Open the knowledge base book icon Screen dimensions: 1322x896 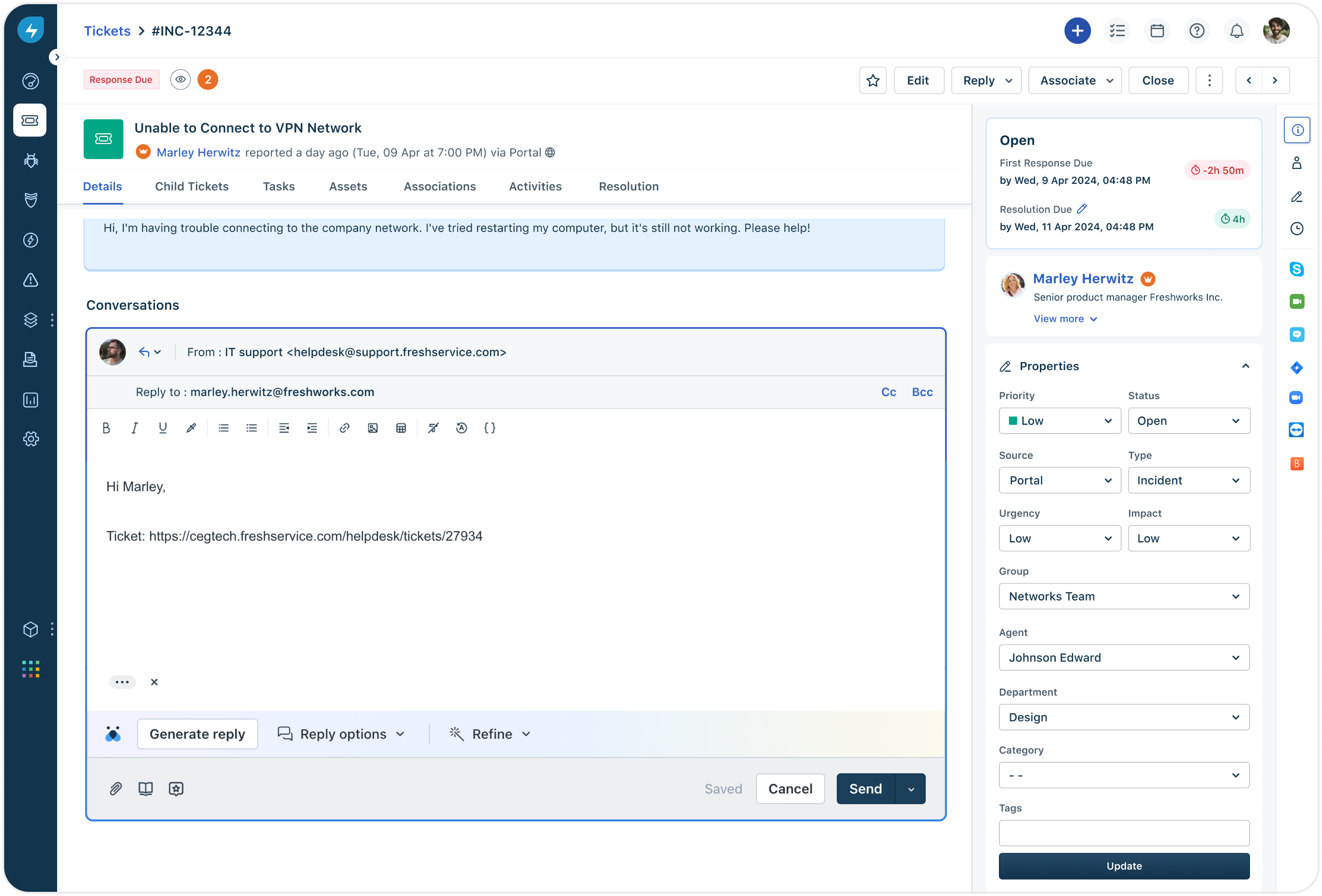[146, 789]
